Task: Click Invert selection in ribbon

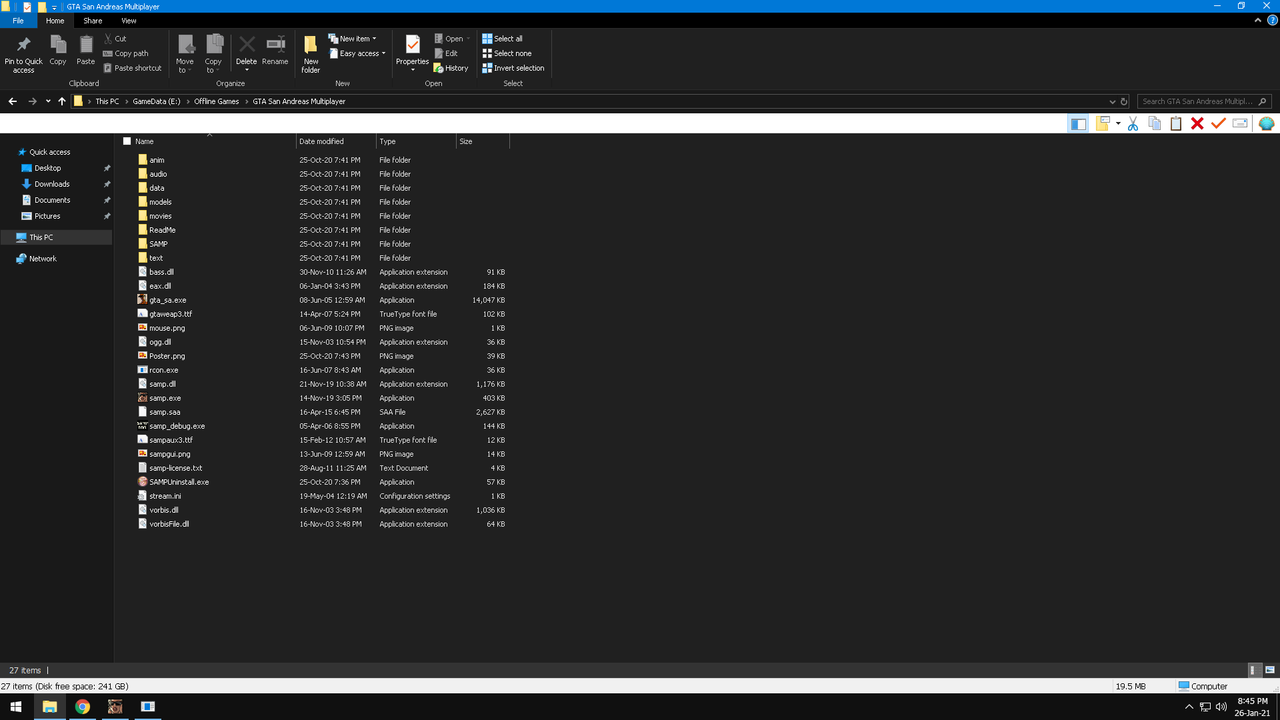Action: point(513,68)
